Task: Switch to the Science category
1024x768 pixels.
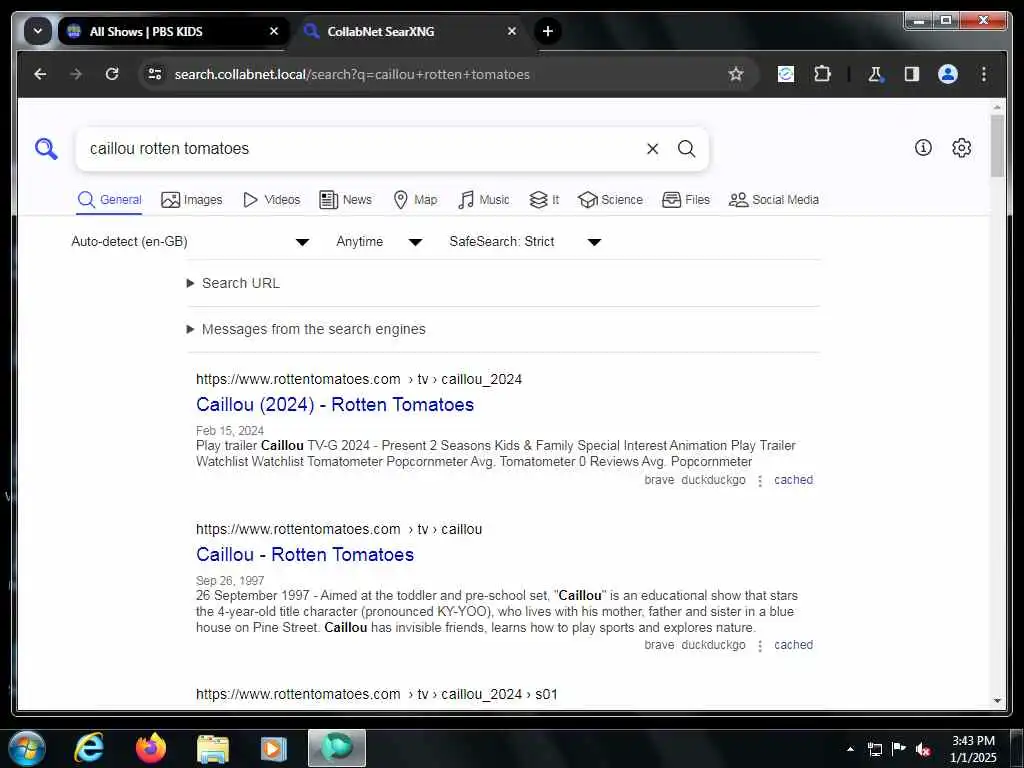Action: [x=610, y=200]
